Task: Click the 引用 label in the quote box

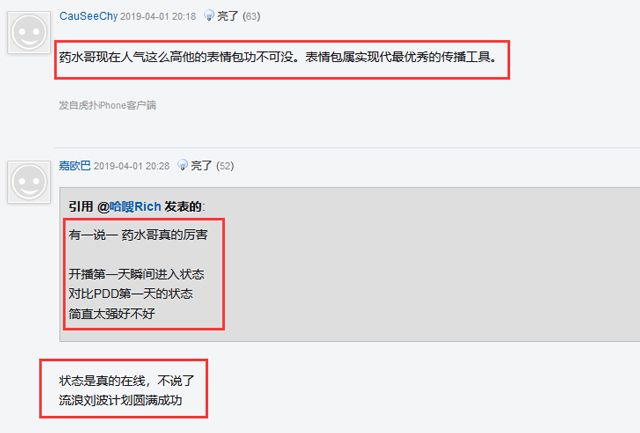Action: point(81,207)
